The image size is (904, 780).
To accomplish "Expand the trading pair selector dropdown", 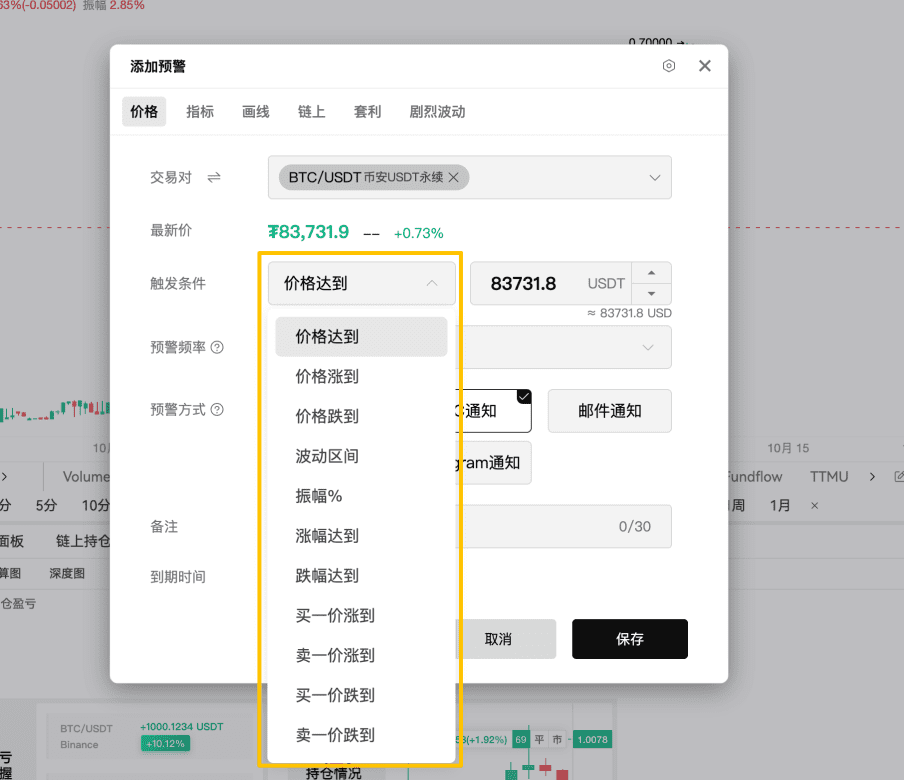I will 654,178.
